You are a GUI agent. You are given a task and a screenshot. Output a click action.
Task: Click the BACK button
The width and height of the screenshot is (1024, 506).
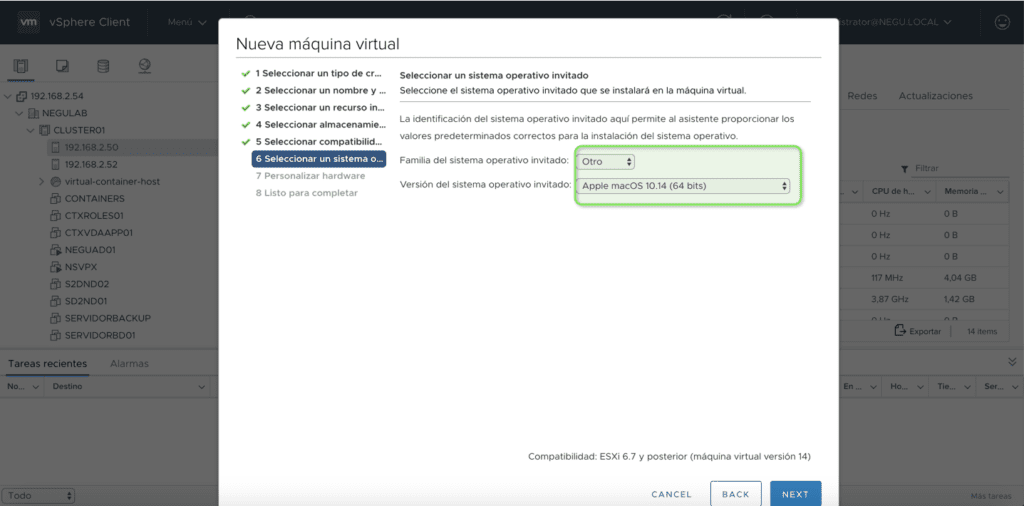(x=735, y=494)
